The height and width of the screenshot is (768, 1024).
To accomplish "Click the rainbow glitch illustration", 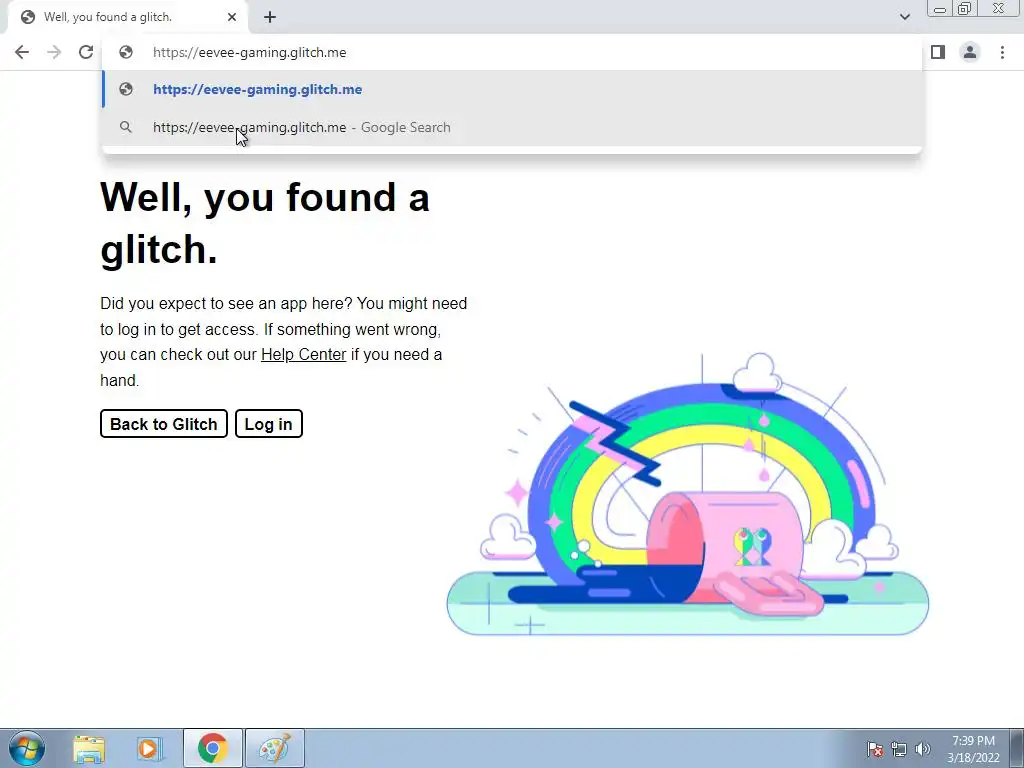I will pyautogui.click(x=688, y=494).
